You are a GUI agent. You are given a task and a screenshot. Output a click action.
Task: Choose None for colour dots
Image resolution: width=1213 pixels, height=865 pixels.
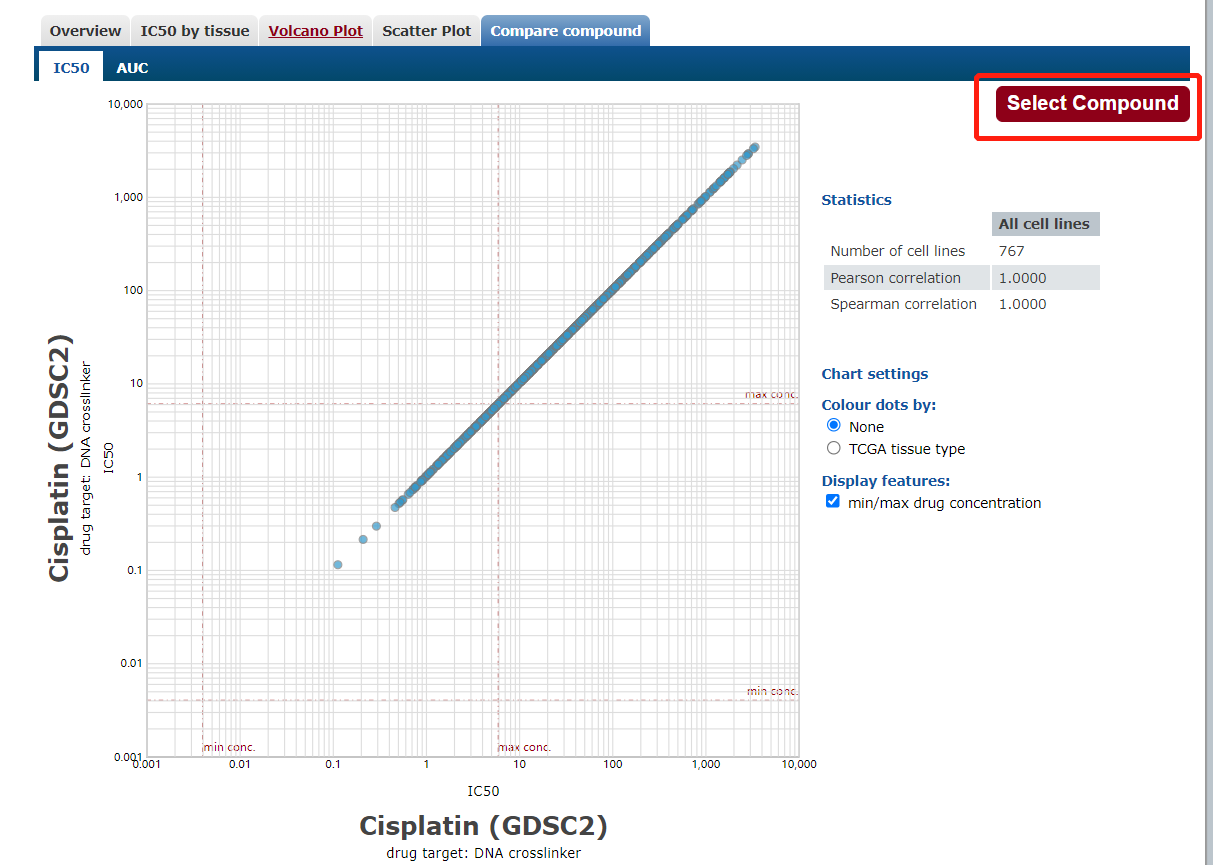[834, 425]
